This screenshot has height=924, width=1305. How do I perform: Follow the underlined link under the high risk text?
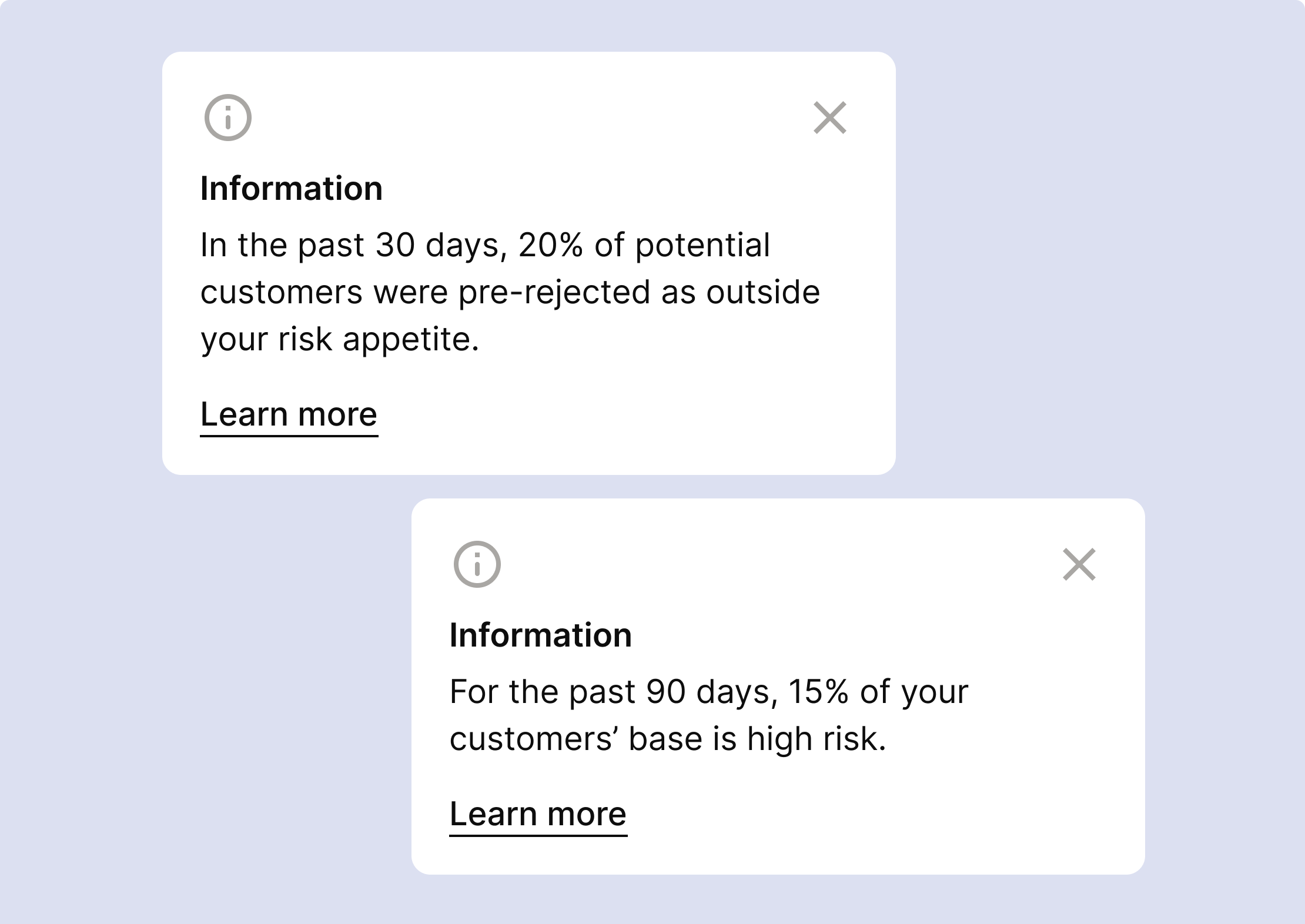click(x=538, y=815)
